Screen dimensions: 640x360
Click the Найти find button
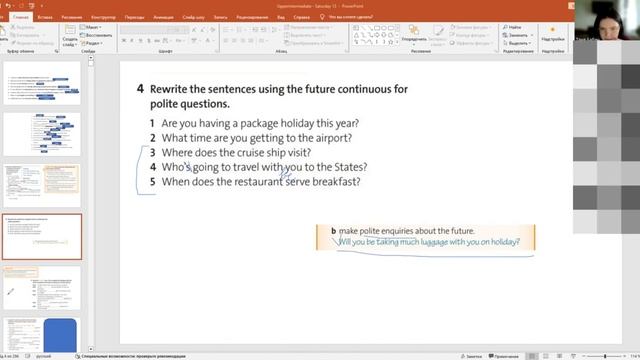pos(512,27)
